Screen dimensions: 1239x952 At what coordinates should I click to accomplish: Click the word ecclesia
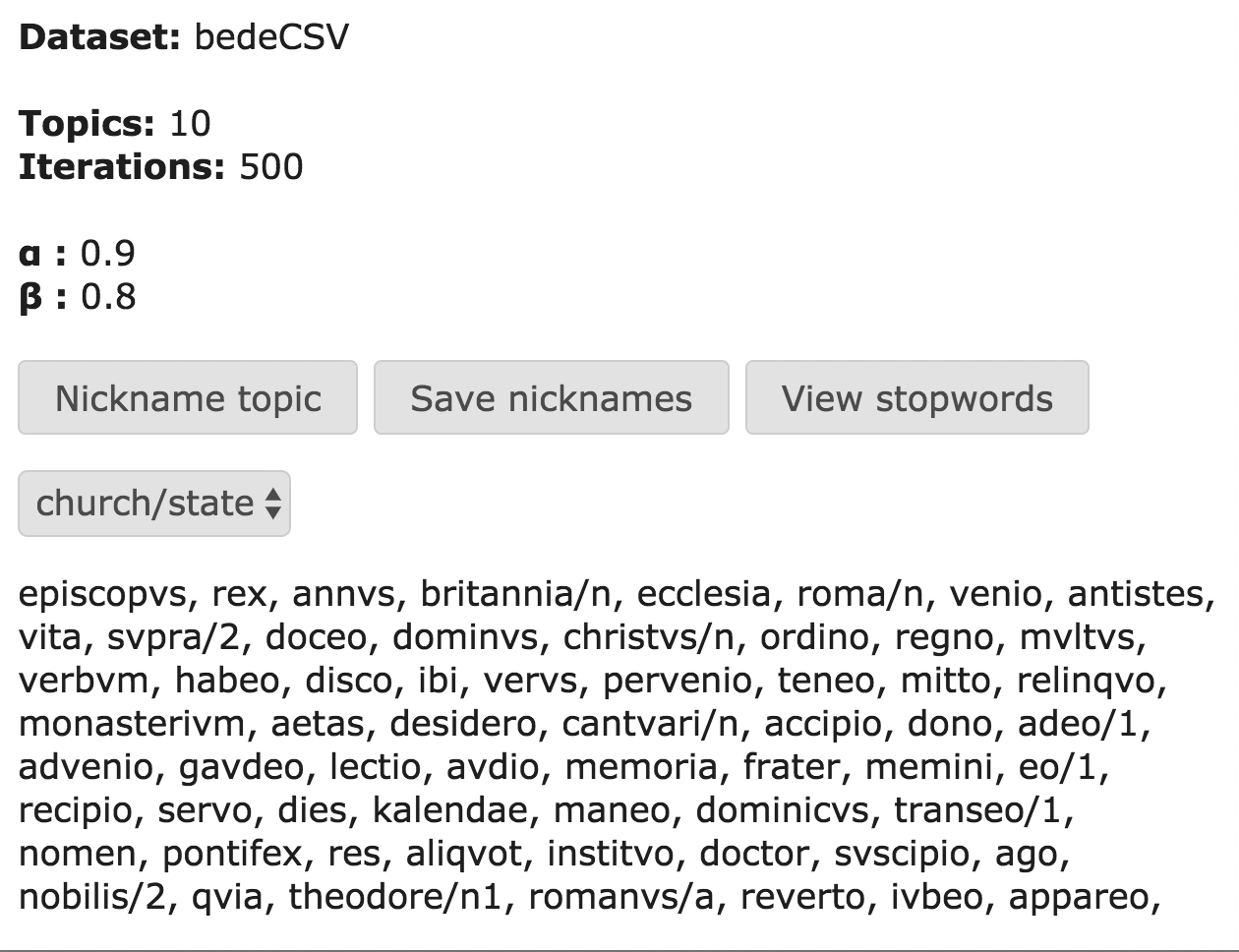coord(703,594)
